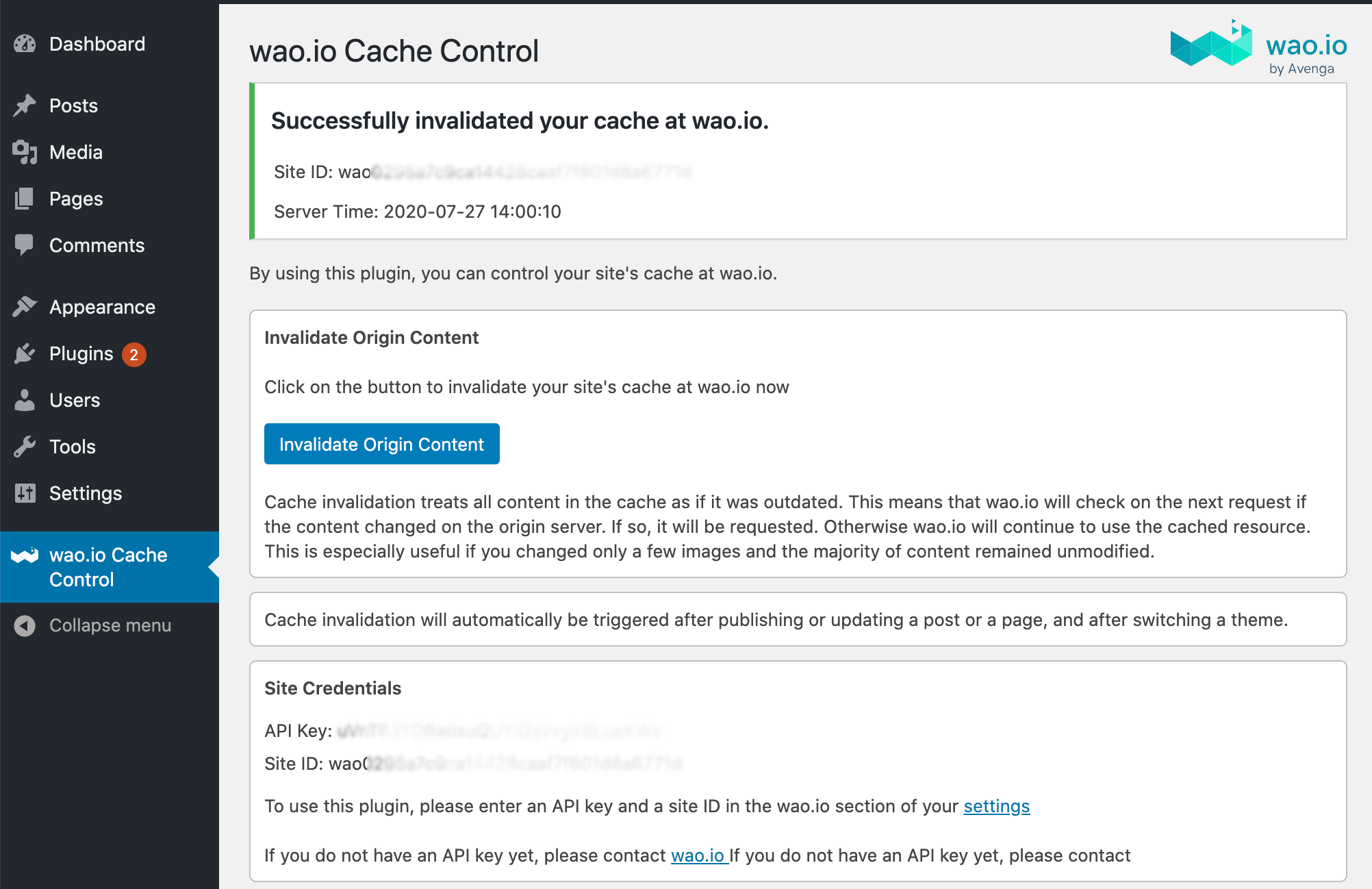The image size is (1372, 889).
Task: Click the wao.io whale icon in sidebar
Action: [x=25, y=555]
